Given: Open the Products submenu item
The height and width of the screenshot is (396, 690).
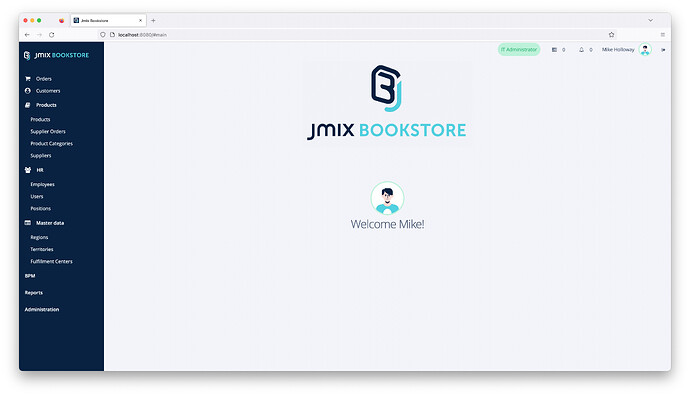Looking at the screenshot, I should 40,120.
